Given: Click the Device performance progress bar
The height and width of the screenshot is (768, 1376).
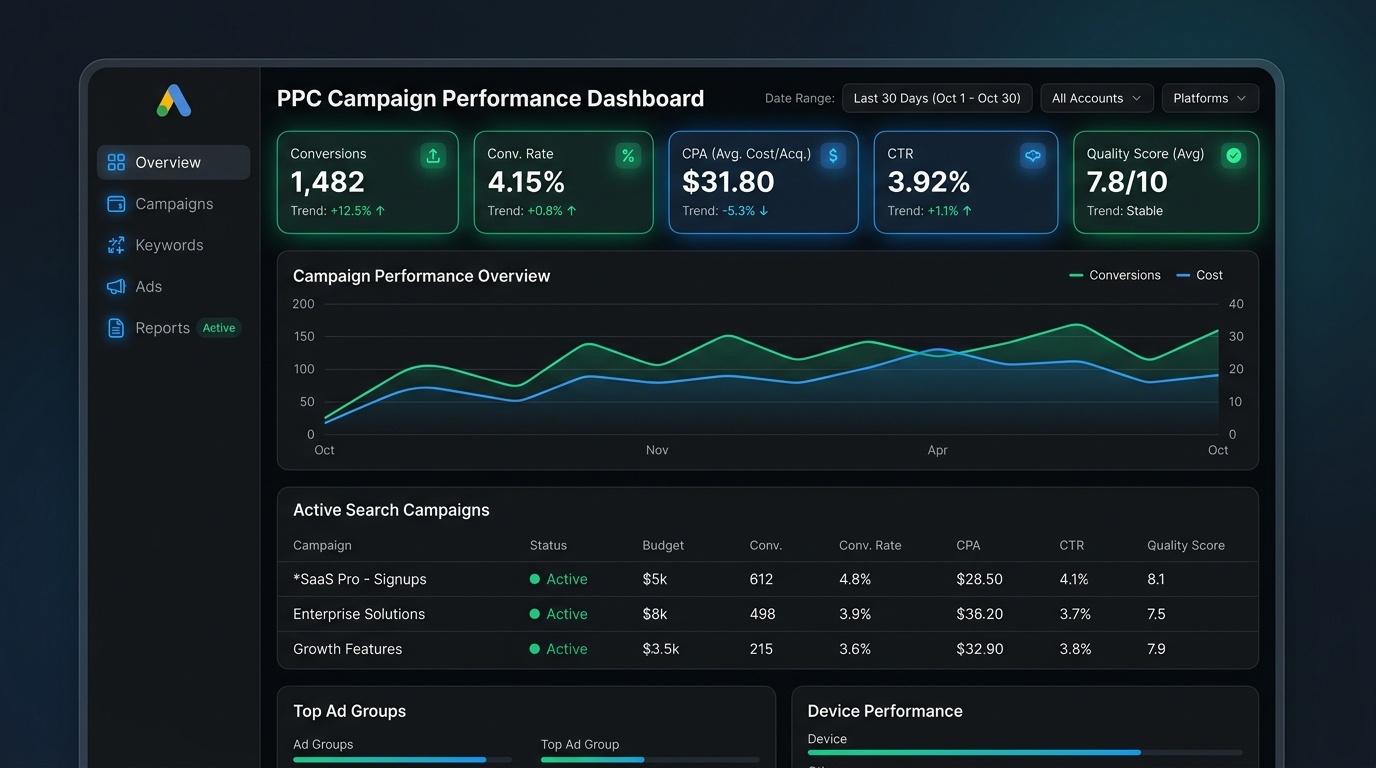Looking at the screenshot, I should pos(1025,752).
